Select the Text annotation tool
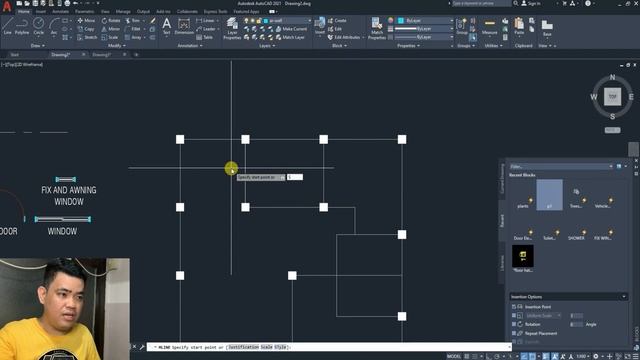The width and height of the screenshot is (640, 360). pyautogui.click(x=167, y=26)
